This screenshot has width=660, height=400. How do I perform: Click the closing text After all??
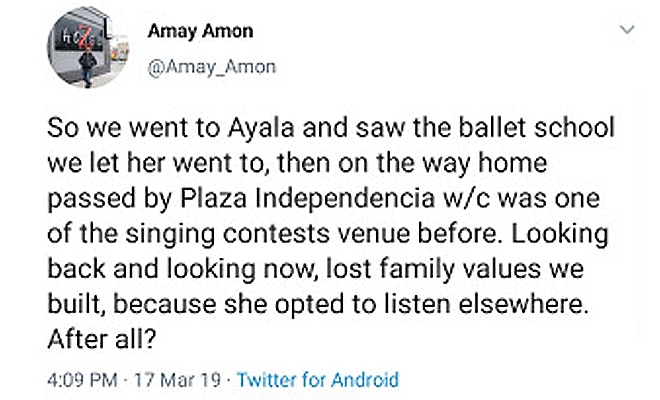102,339
